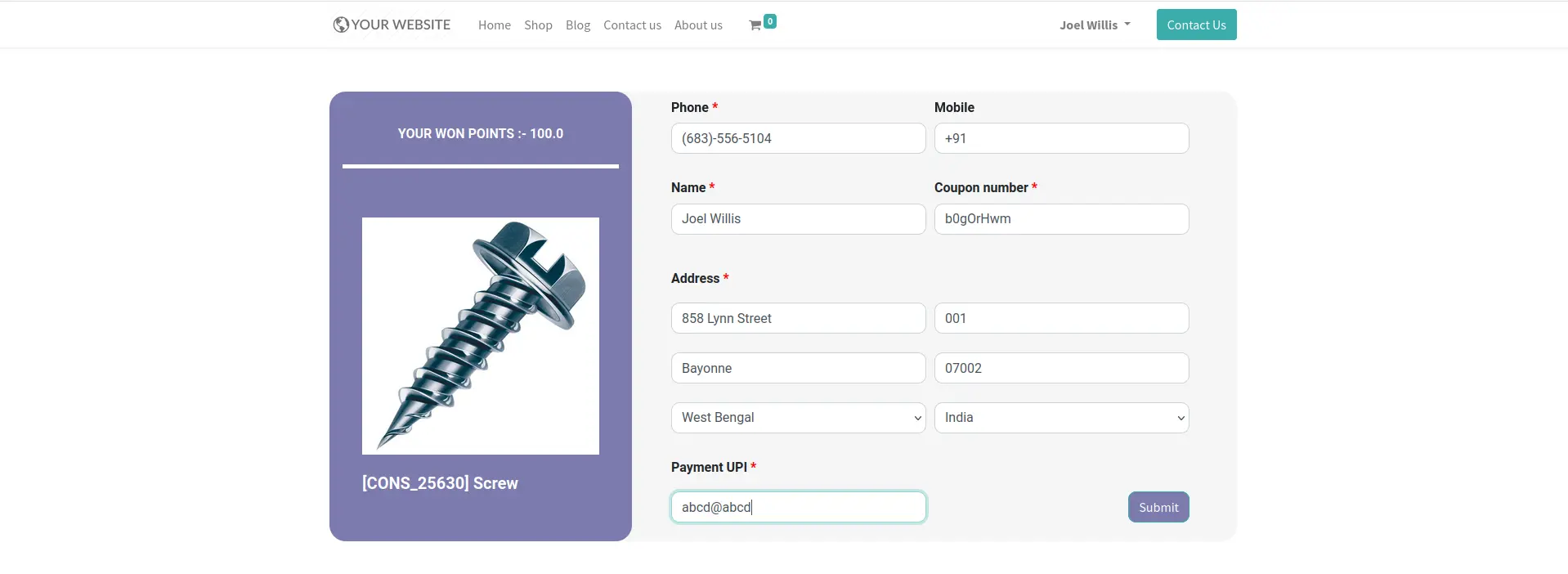
Task: Focus the Phone input field
Action: pyautogui.click(x=798, y=138)
